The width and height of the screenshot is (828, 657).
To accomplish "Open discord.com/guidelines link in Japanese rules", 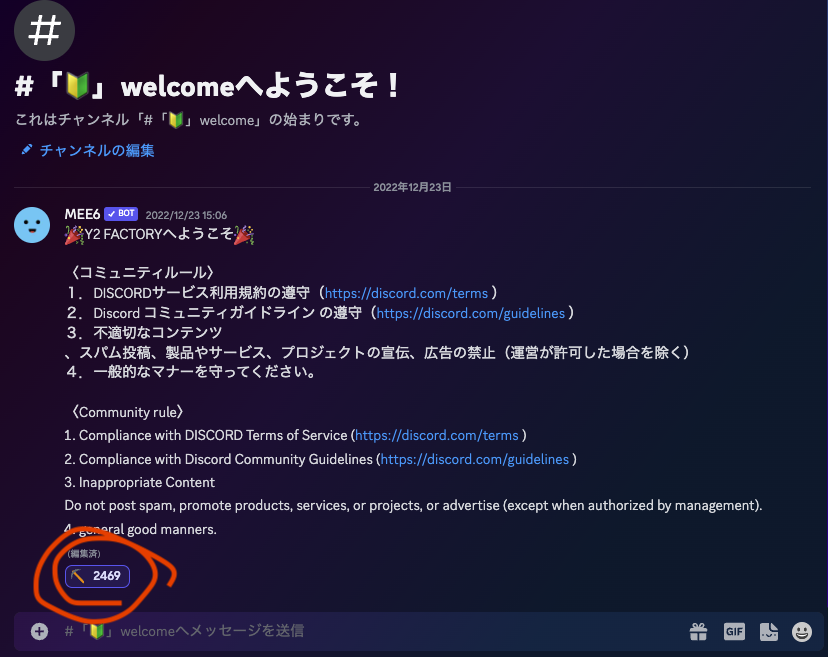I will point(471,313).
